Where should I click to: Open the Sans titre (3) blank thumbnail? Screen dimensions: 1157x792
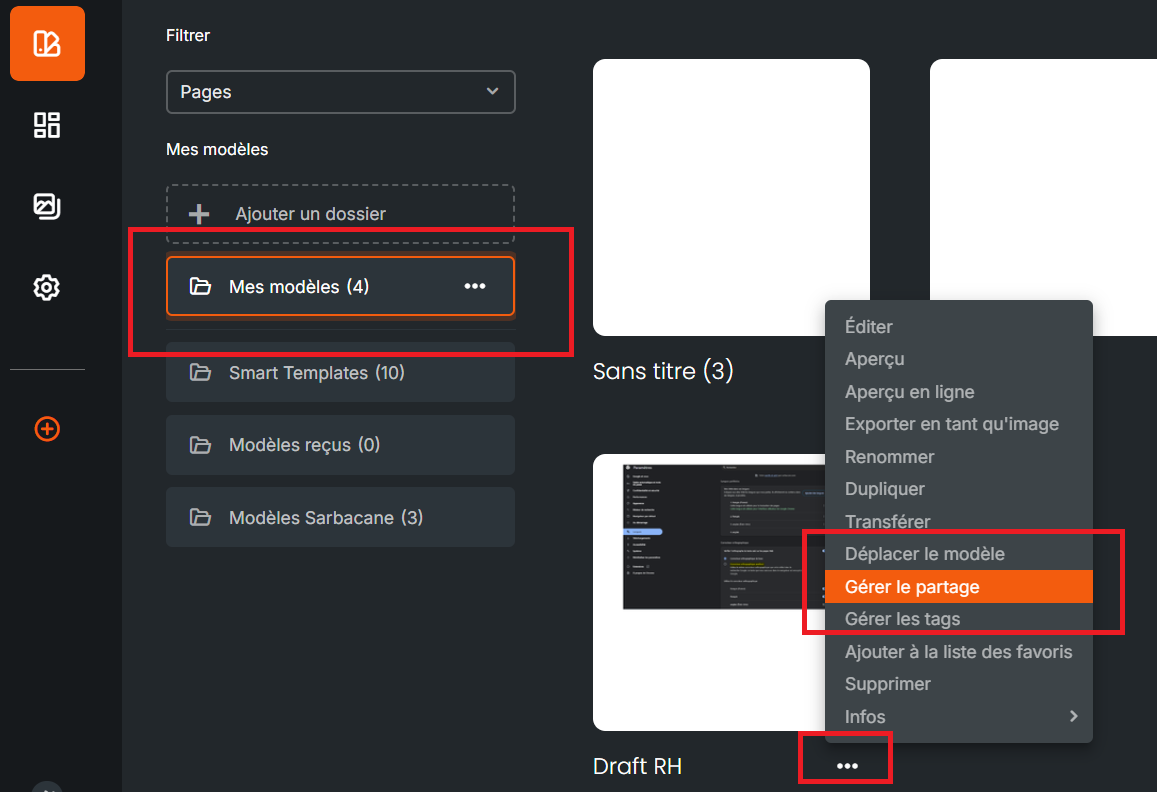tap(731, 197)
